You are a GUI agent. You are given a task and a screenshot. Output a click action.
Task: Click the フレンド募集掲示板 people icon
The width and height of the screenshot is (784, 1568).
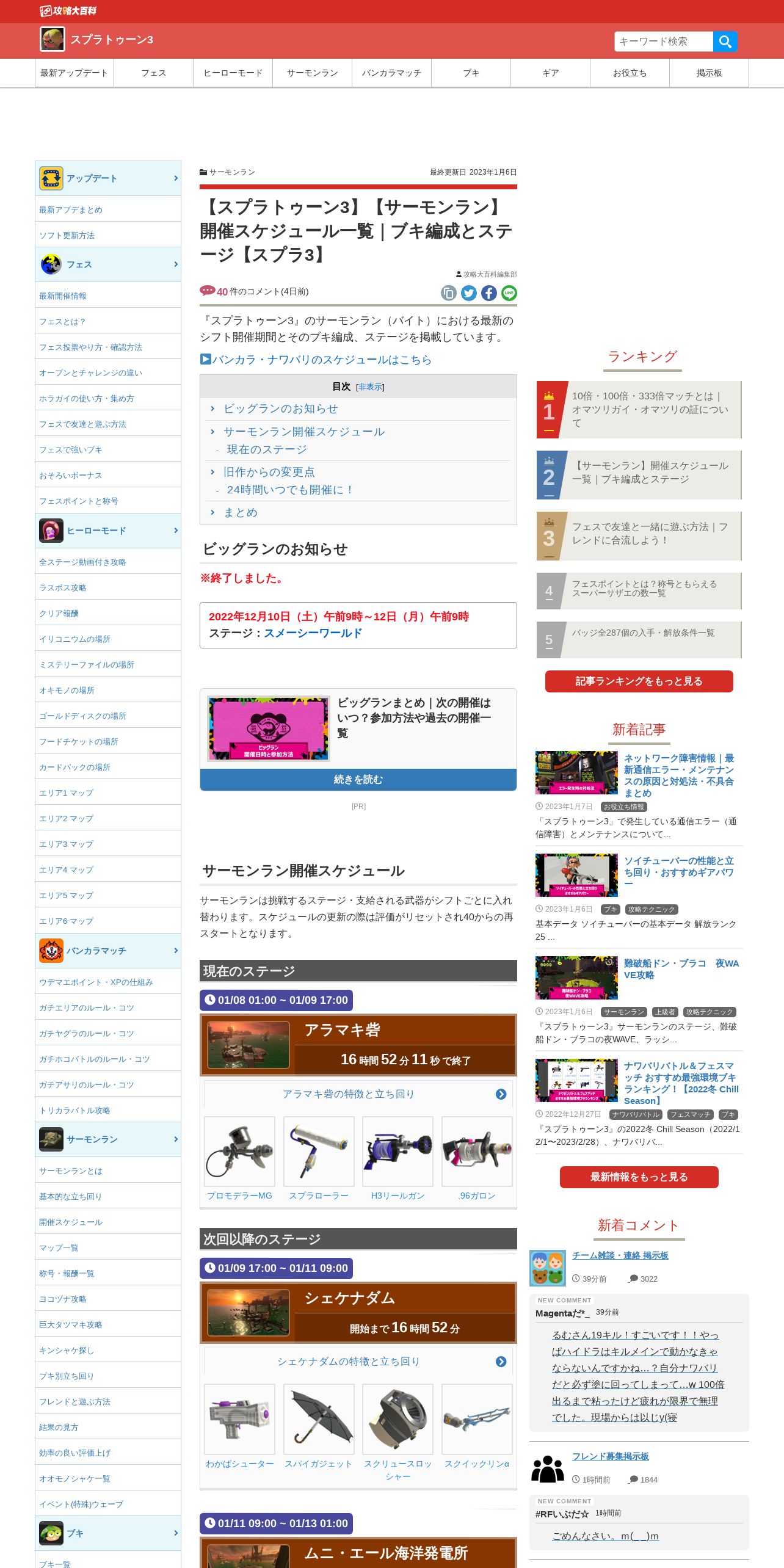[x=548, y=1469]
